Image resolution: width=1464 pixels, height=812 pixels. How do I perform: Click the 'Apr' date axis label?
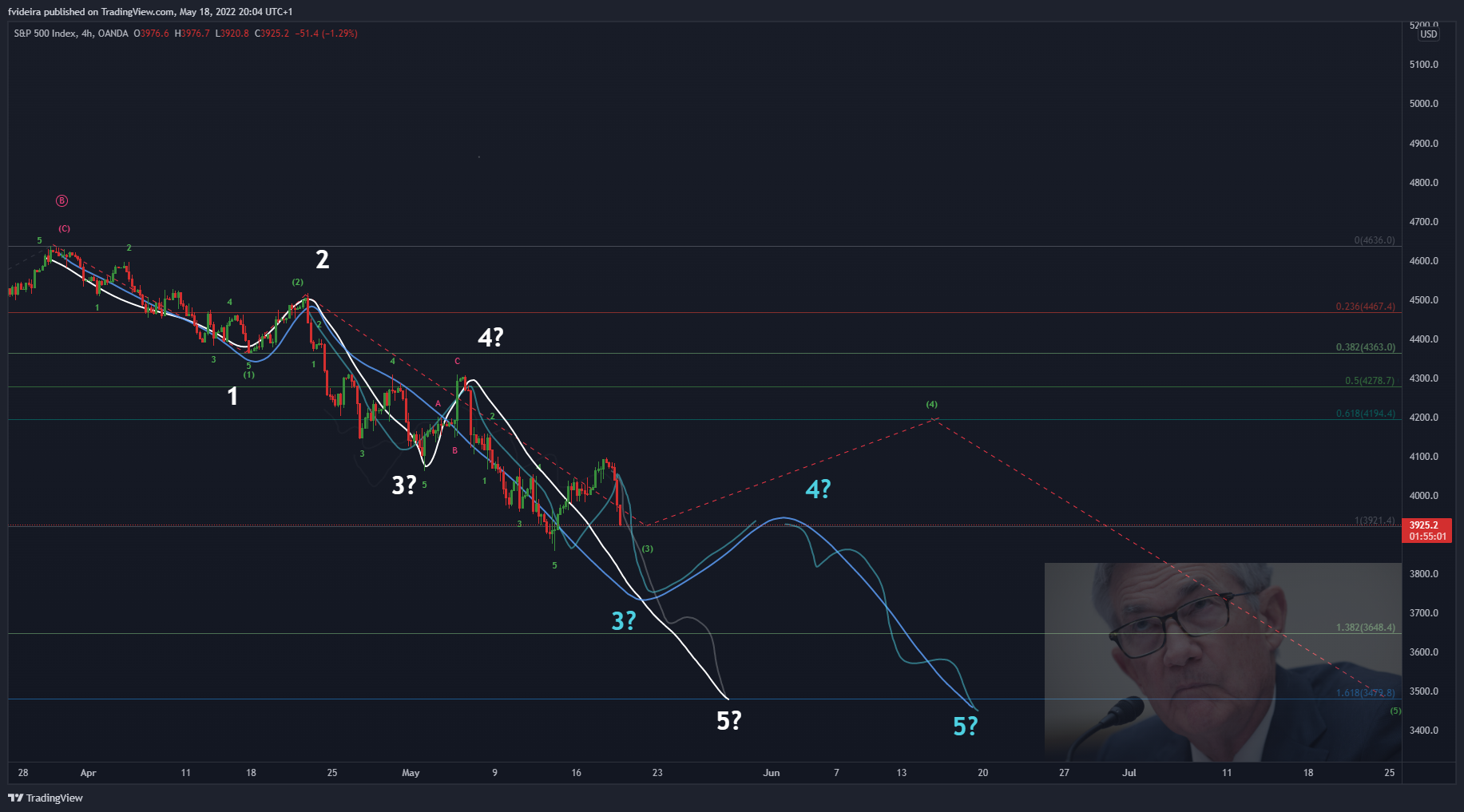(x=88, y=773)
